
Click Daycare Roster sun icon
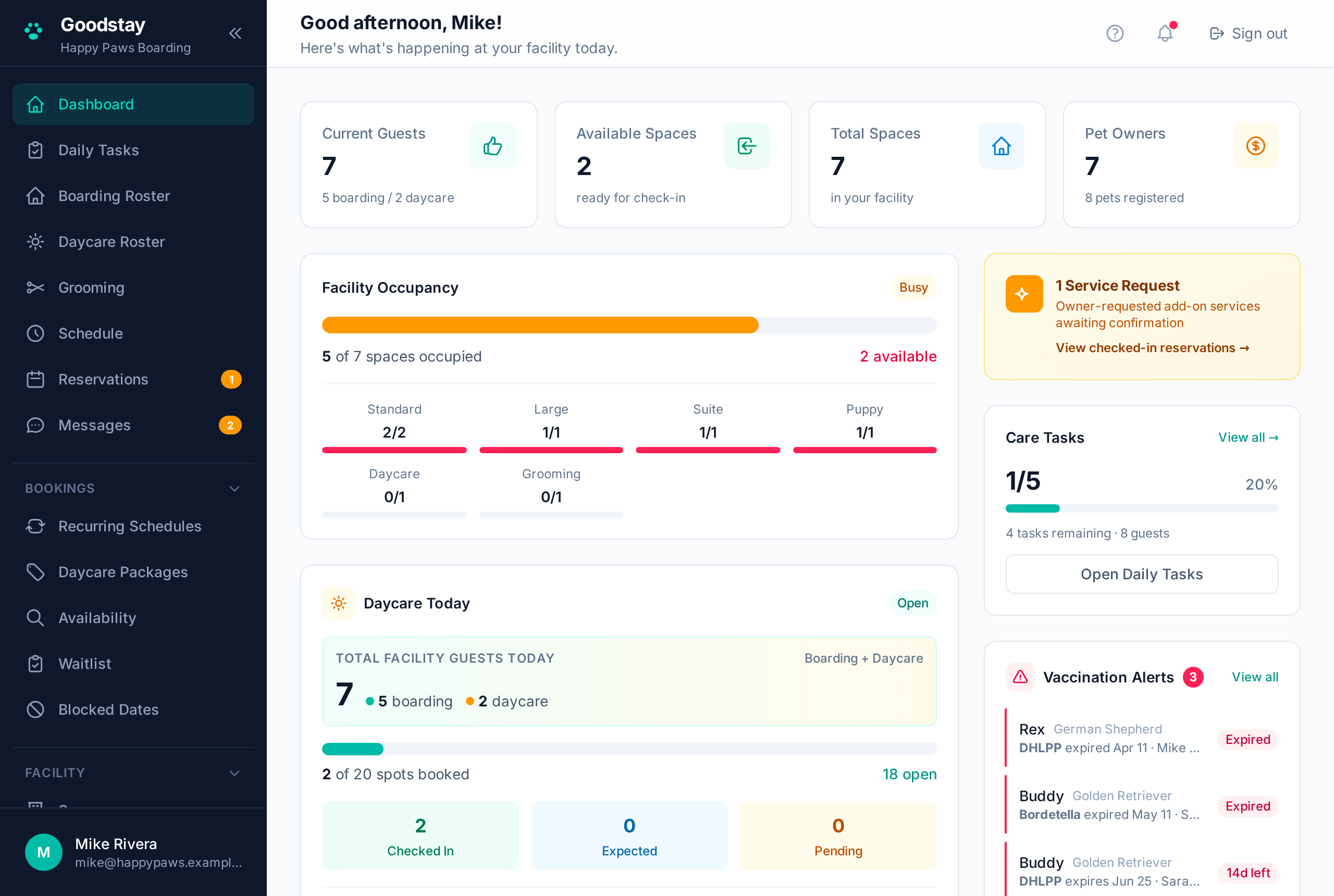(x=35, y=242)
